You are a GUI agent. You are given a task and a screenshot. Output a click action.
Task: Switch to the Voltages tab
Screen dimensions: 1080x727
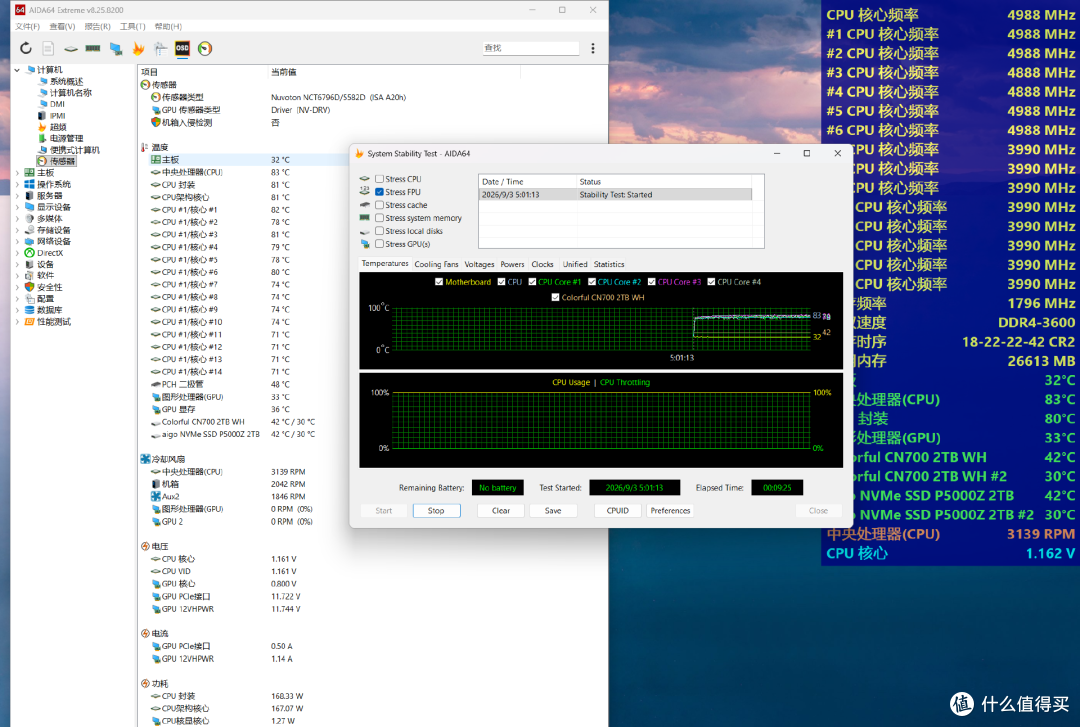coord(479,264)
